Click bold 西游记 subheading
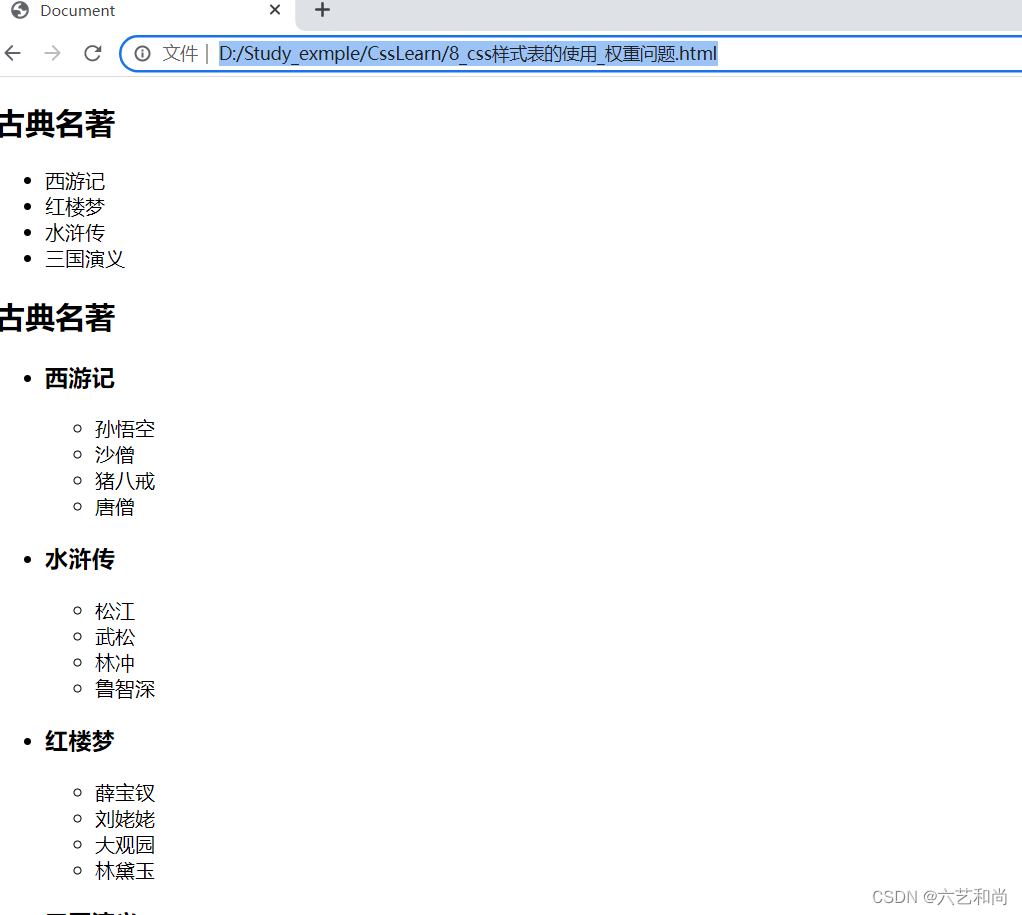Viewport: 1022px width, 915px height. (x=80, y=379)
